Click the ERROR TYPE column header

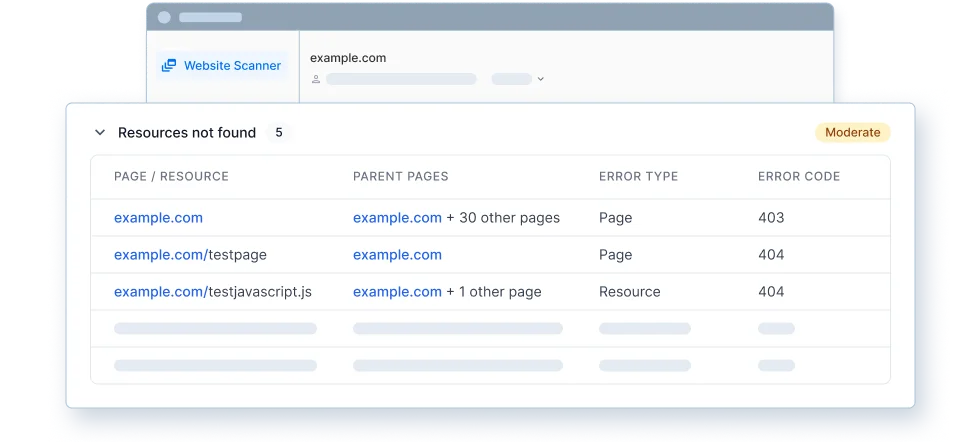click(638, 176)
